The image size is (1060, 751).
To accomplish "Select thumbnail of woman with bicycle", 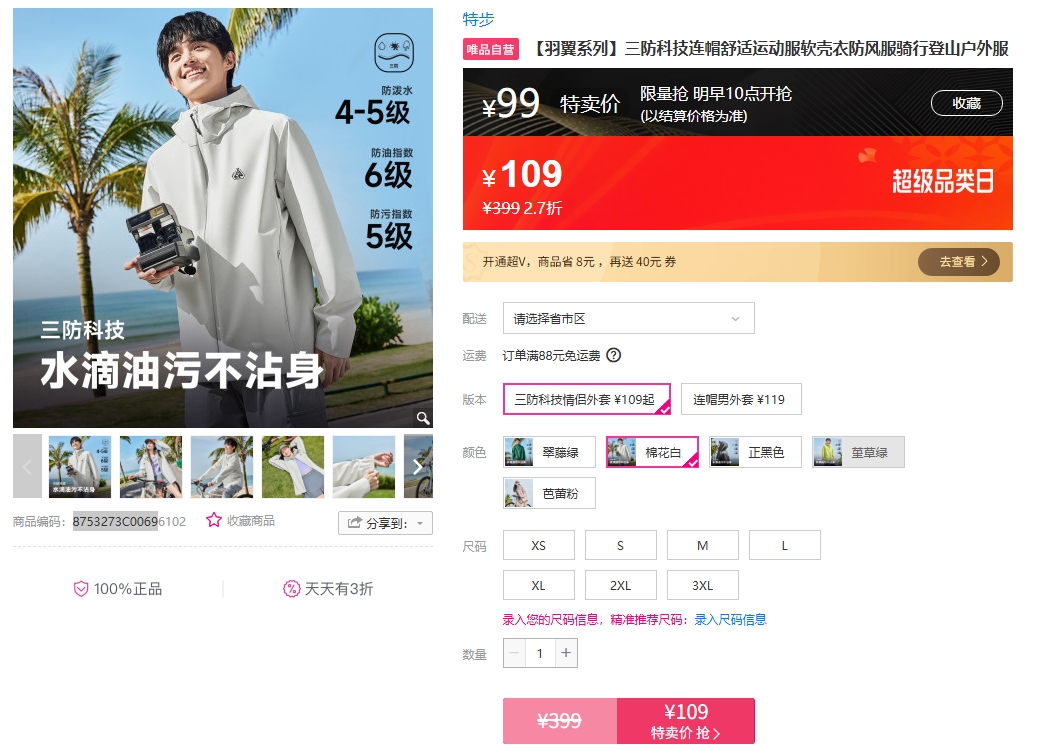I will click(x=151, y=466).
